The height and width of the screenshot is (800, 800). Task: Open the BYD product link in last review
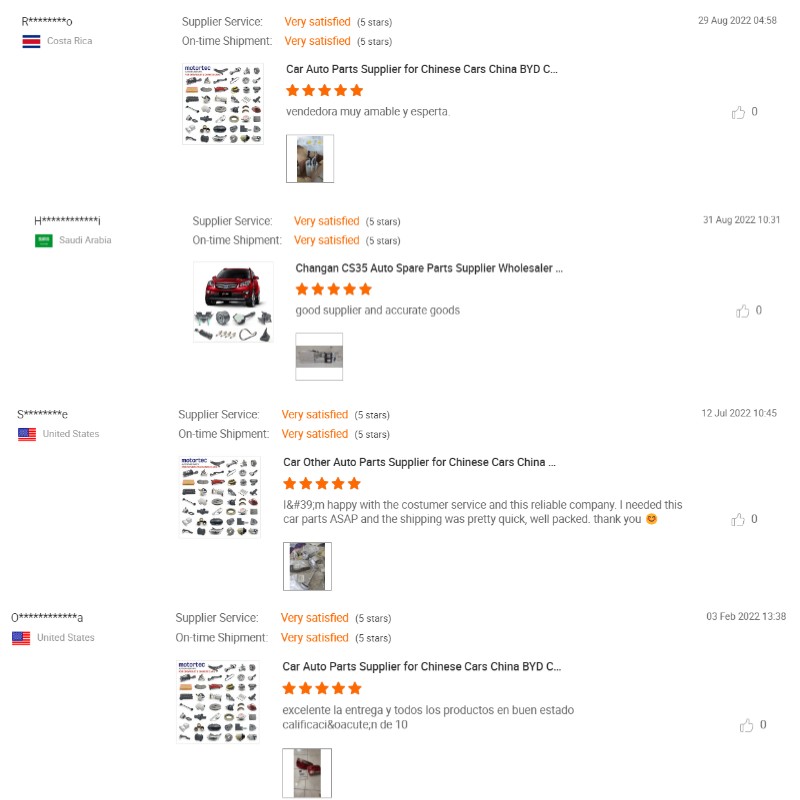pyautogui.click(x=422, y=666)
